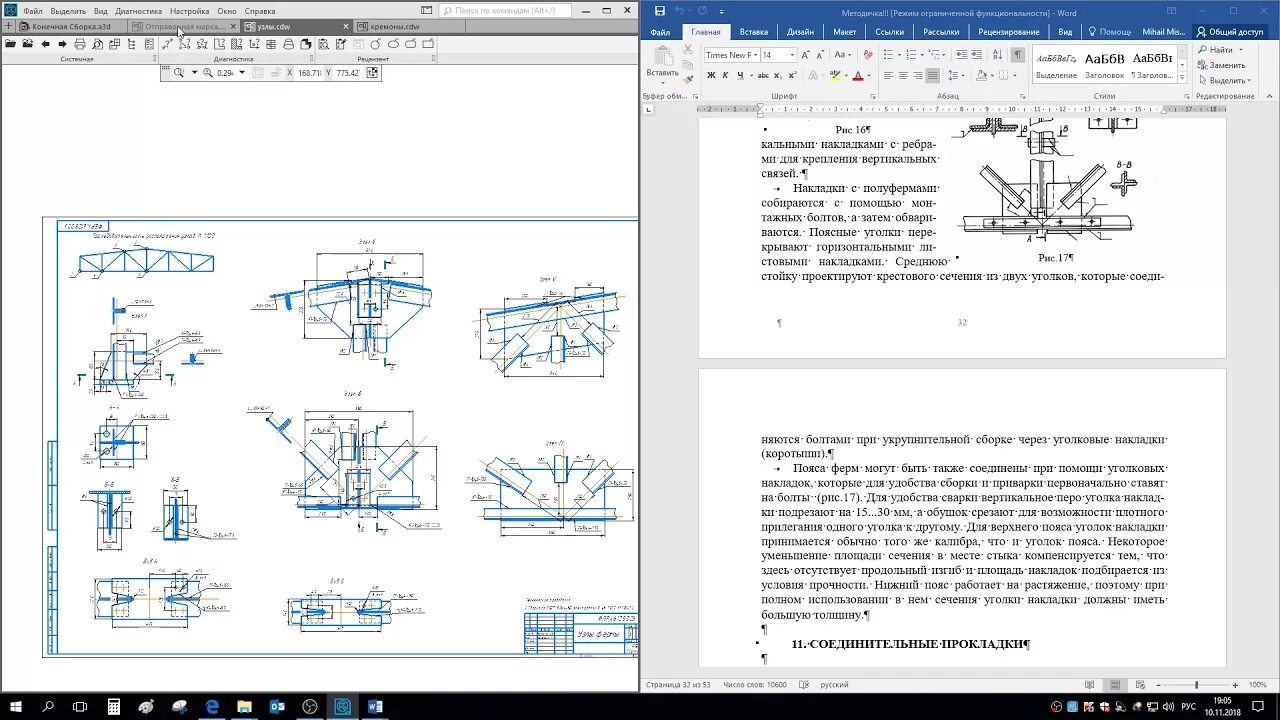Expand the Word styles gallery

(x=1181, y=77)
